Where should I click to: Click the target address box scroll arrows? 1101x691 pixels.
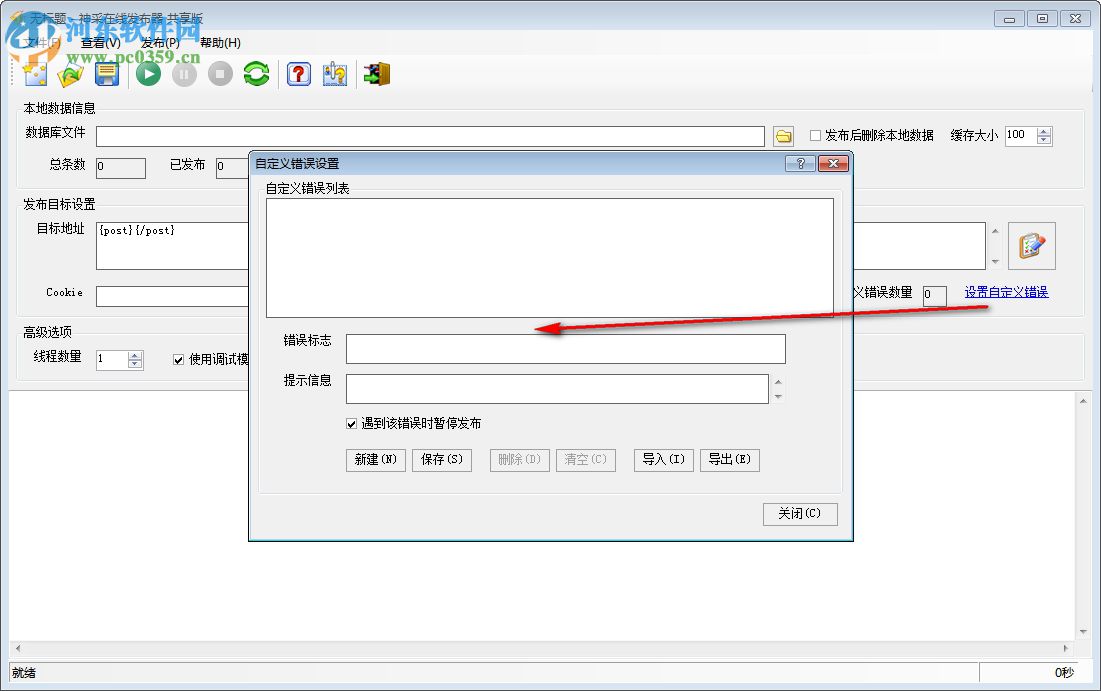tap(995, 246)
